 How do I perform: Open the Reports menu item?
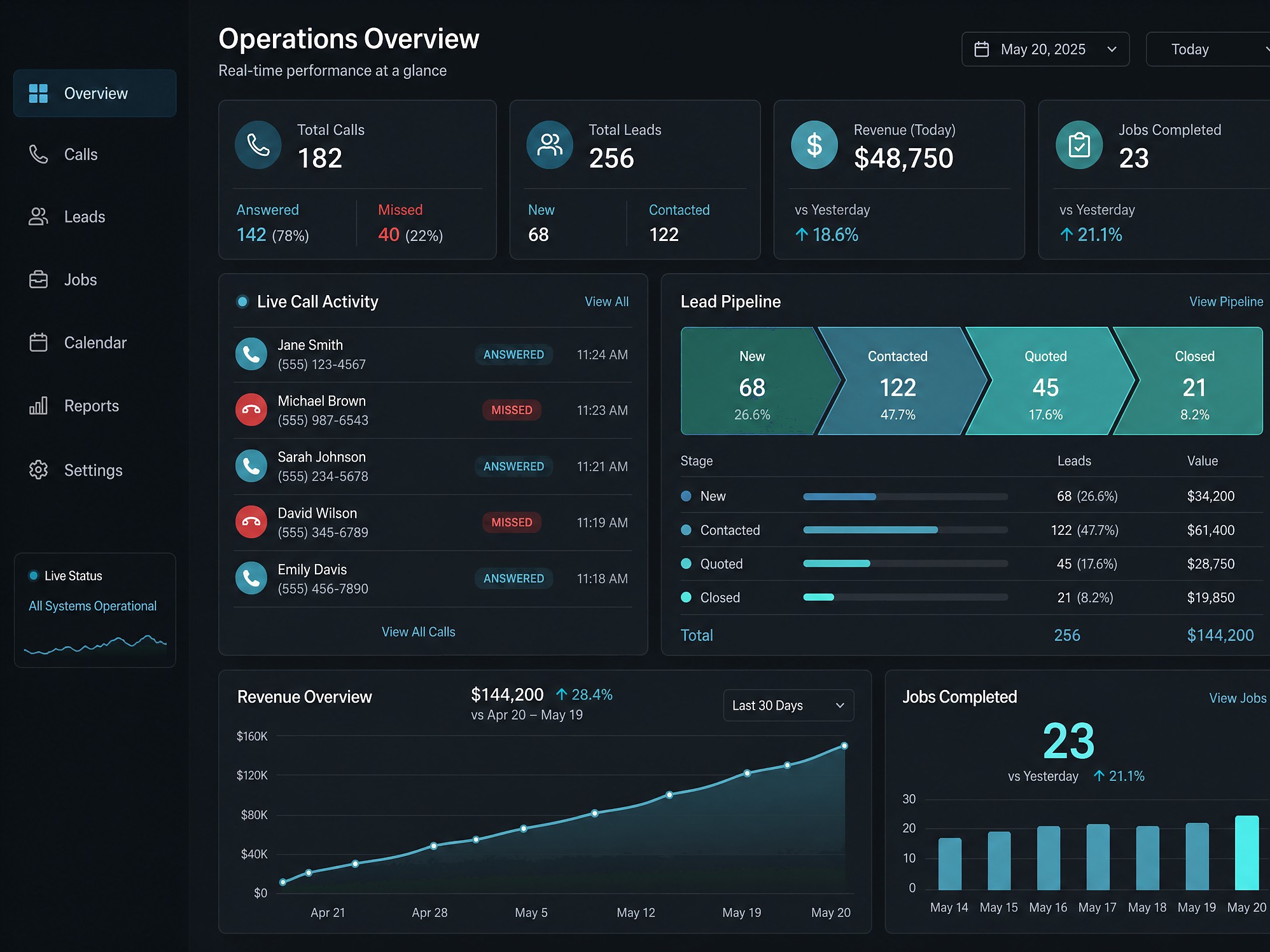[x=95, y=406]
